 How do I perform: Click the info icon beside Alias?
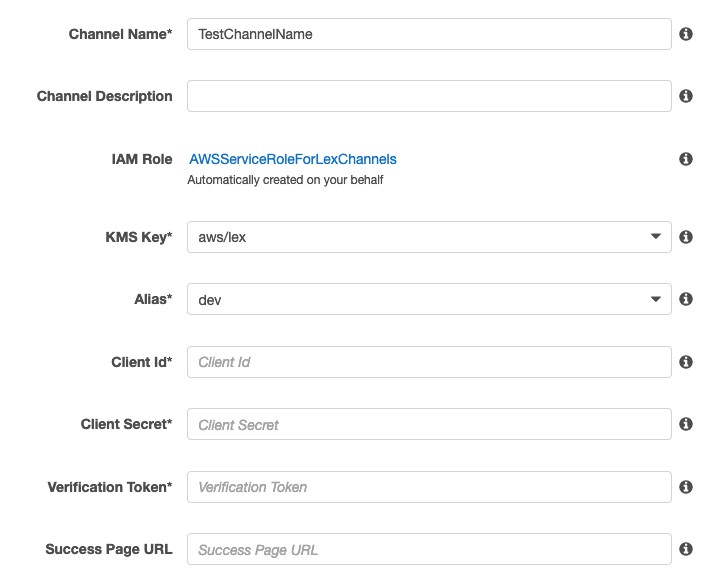686,299
